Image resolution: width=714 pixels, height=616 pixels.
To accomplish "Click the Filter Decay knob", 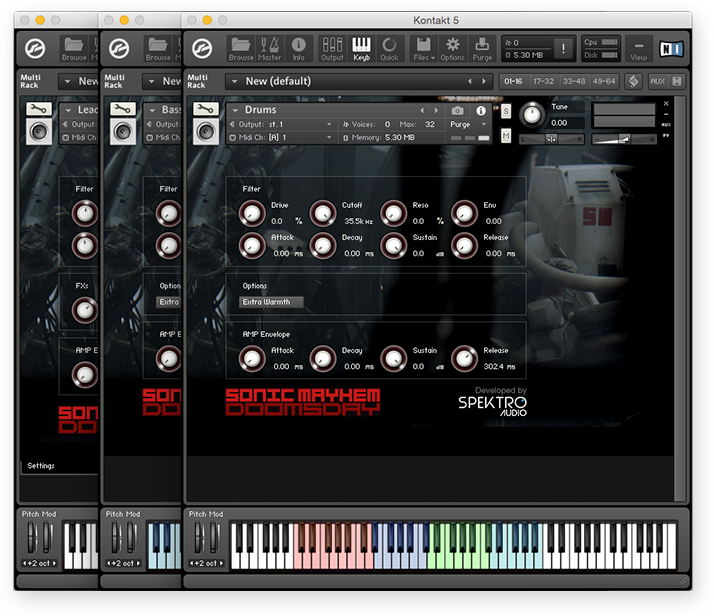I will coord(323,245).
